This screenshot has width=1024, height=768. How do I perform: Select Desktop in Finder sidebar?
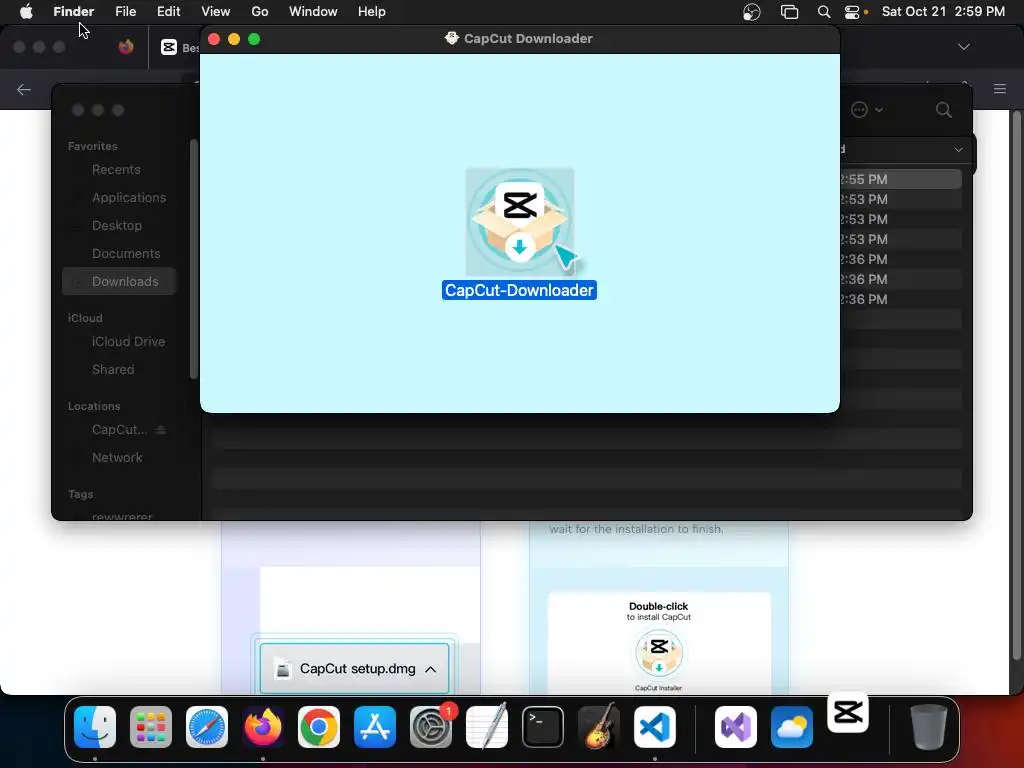117,226
